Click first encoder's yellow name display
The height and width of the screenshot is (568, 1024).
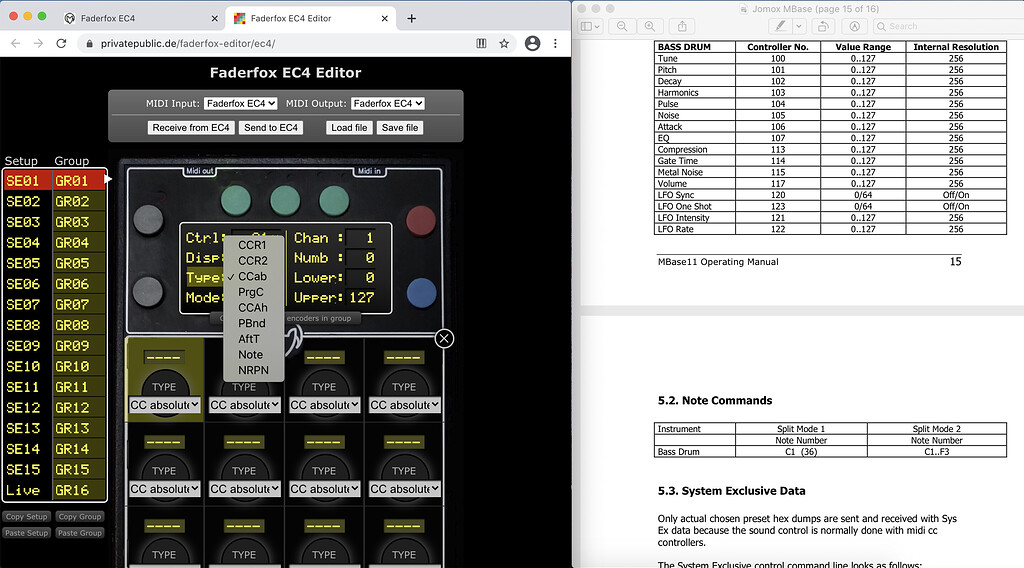tap(164, 357)
